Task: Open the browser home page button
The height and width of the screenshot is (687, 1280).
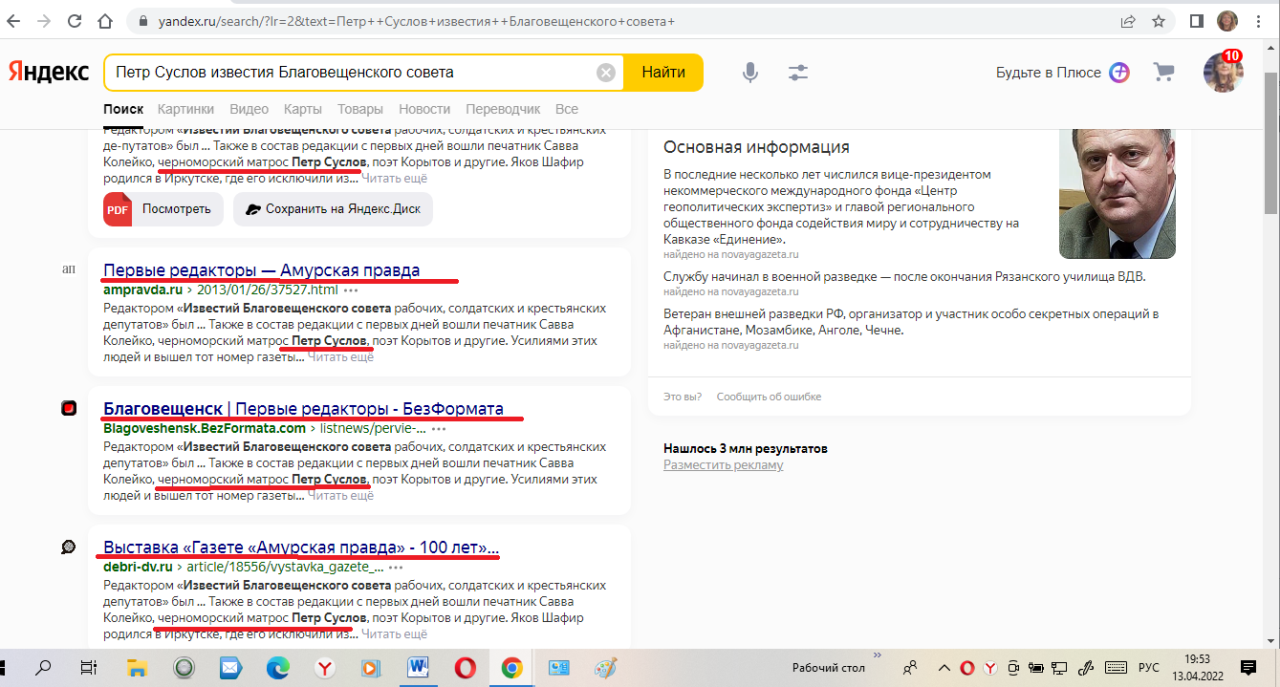Action: pyautogui.click(x=104, y=20)
